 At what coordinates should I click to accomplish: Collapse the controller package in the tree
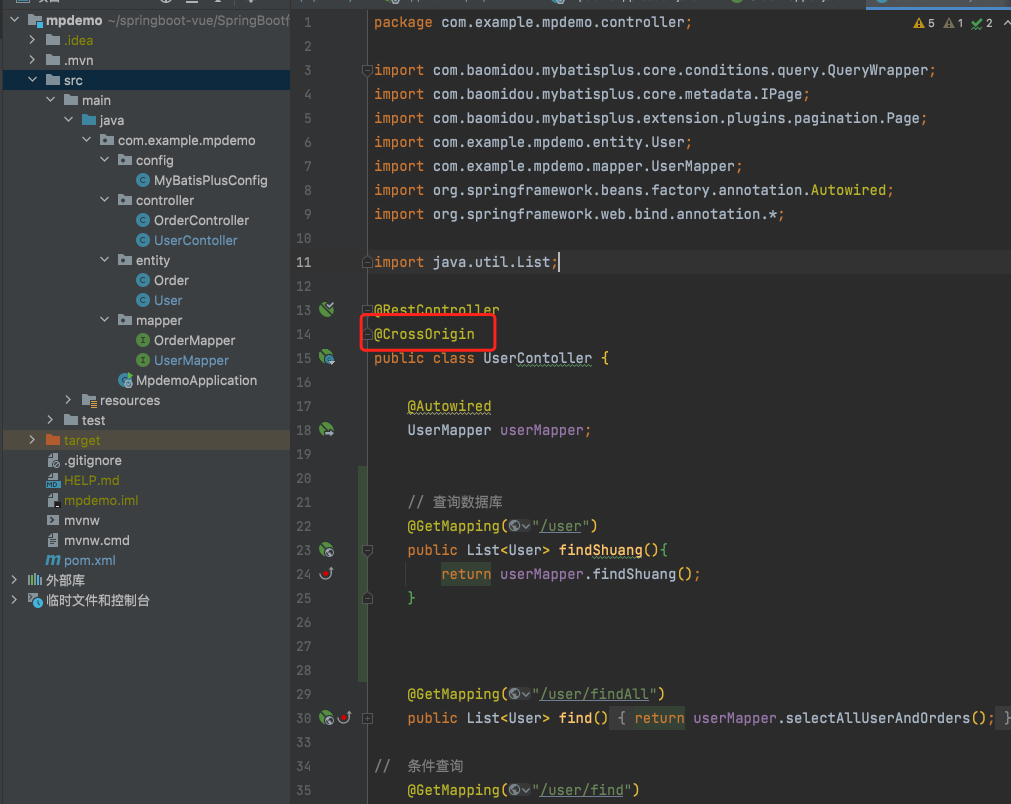(105, 200)
